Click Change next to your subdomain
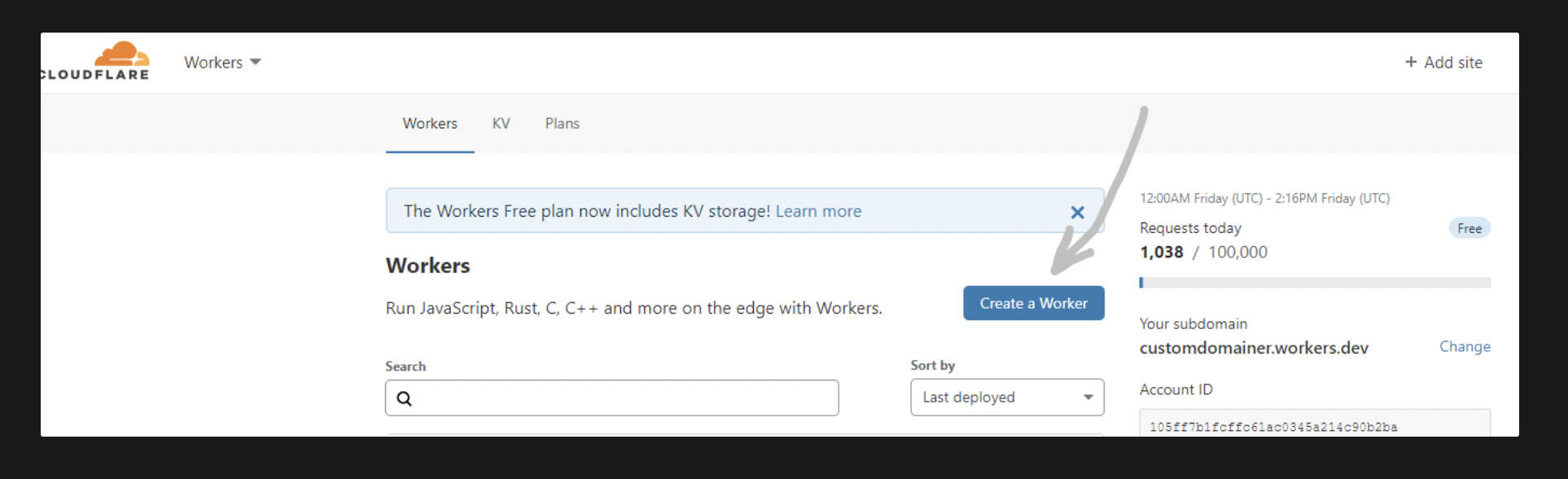This screenshot has width=1568, height=479. pos(1464,347)
